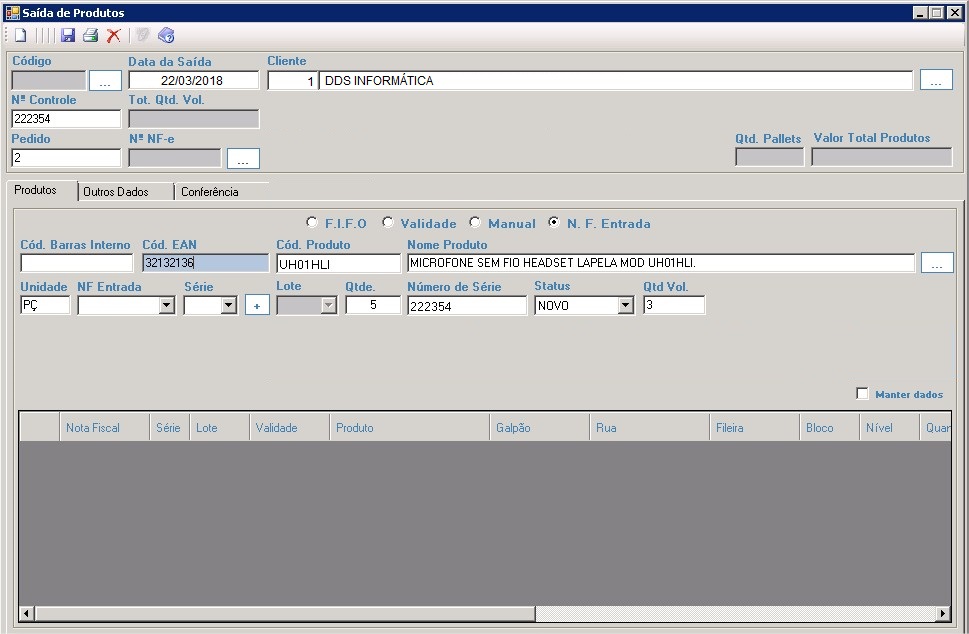The height and width of the screenshot is (634, 969).
Task: Open product search ellipsis next to Nome Produto
Action: tap(936, 264)
